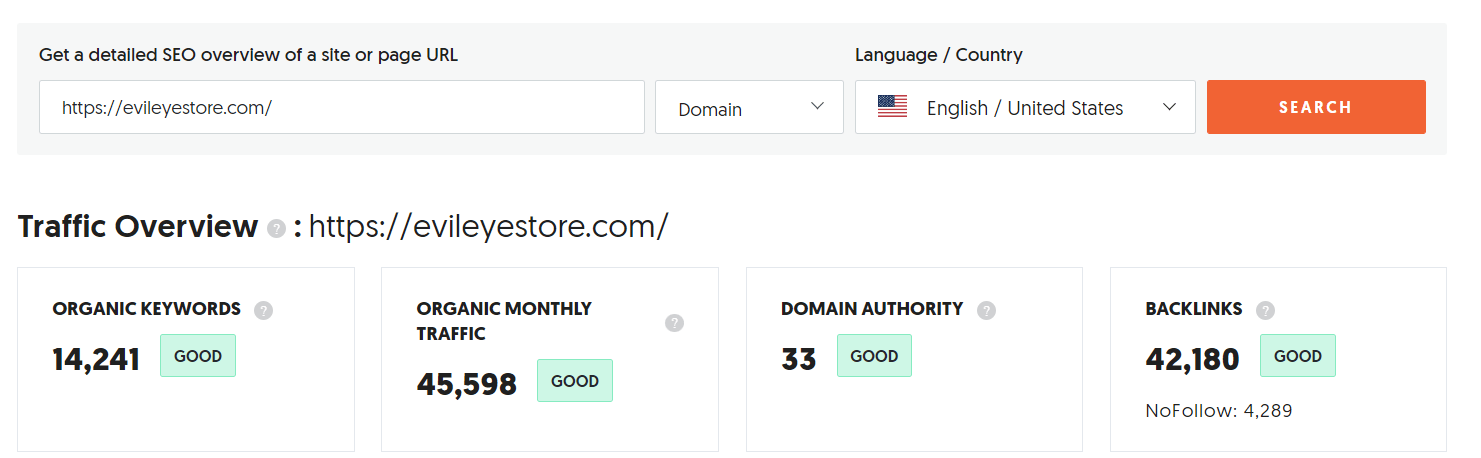This screenshot has height=458, width=1481.
Task: Click the chevron arrow in Language / Country box
Action: tap(1169, 107)
